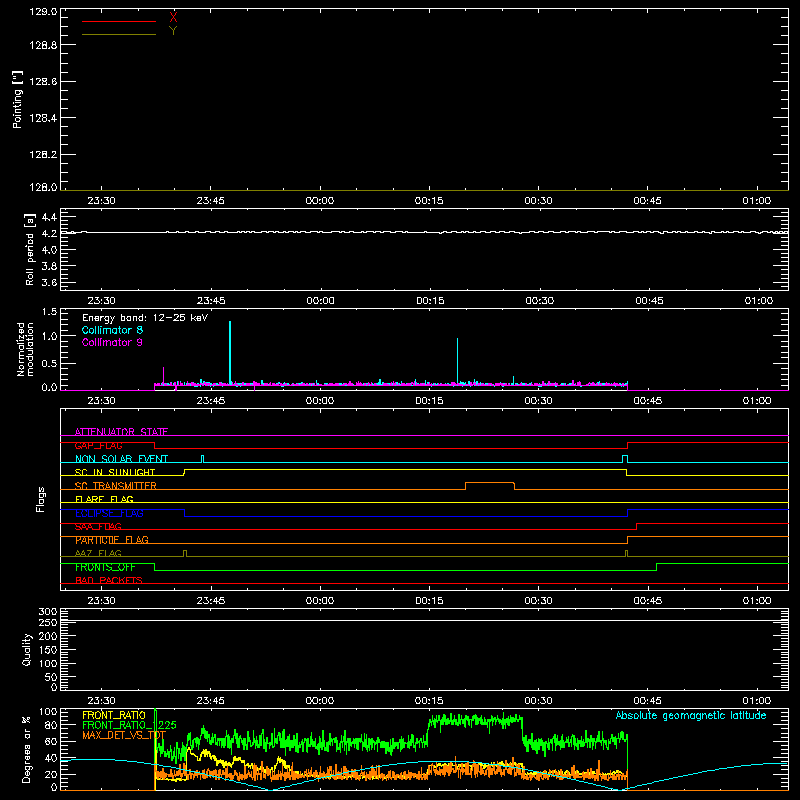Select the FRONTS_OFF flag label
The image size is (800, 800).
point(105,567)
